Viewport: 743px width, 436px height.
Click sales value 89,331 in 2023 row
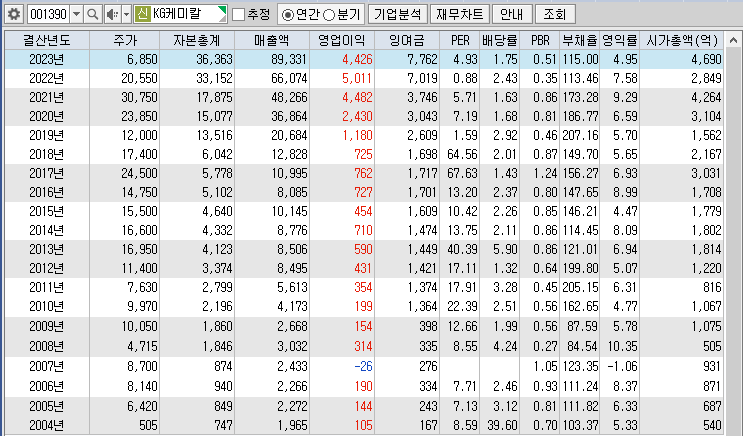tap(289, 59)
